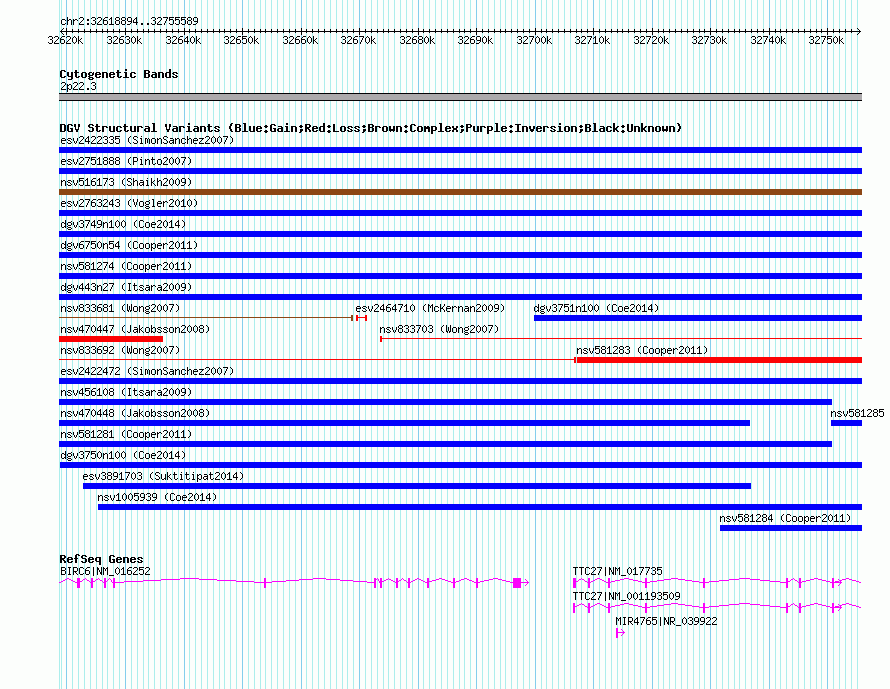Screen dimensions: 890x689
Task: Select dgv443n27 (Itsara2009) label
Action: click(126, 287)
